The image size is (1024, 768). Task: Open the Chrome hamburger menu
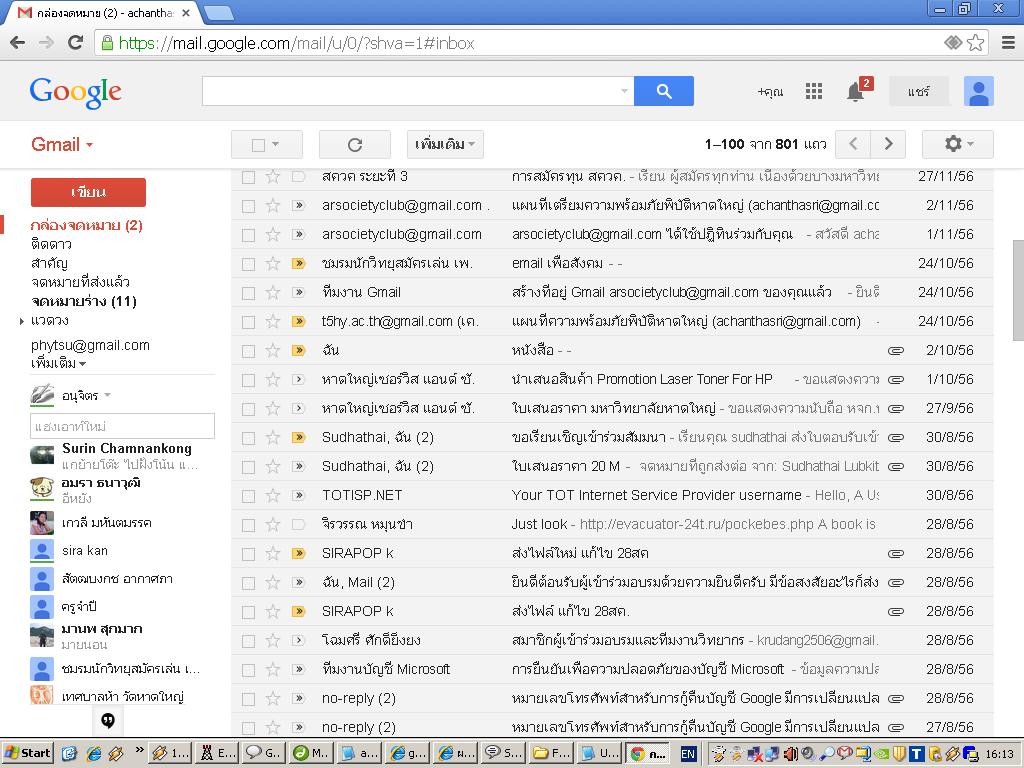tap(1008, 43)
